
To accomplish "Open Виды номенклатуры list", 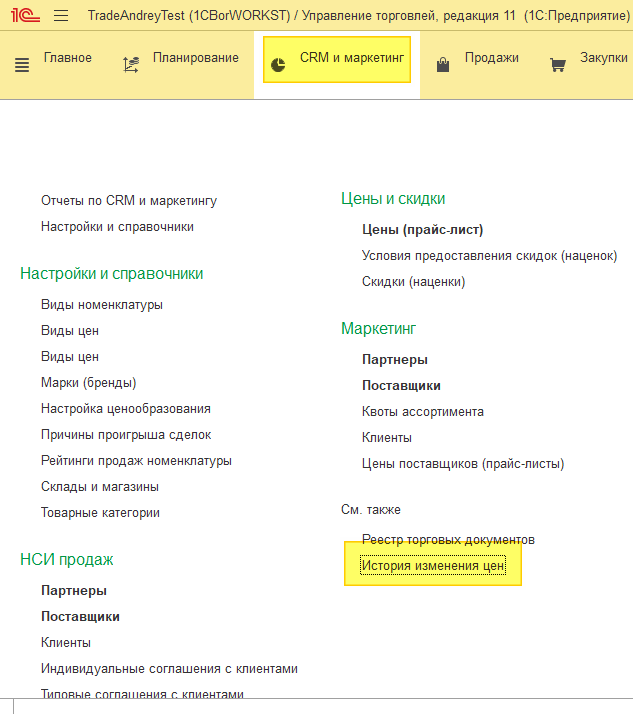I will [102, 305].
